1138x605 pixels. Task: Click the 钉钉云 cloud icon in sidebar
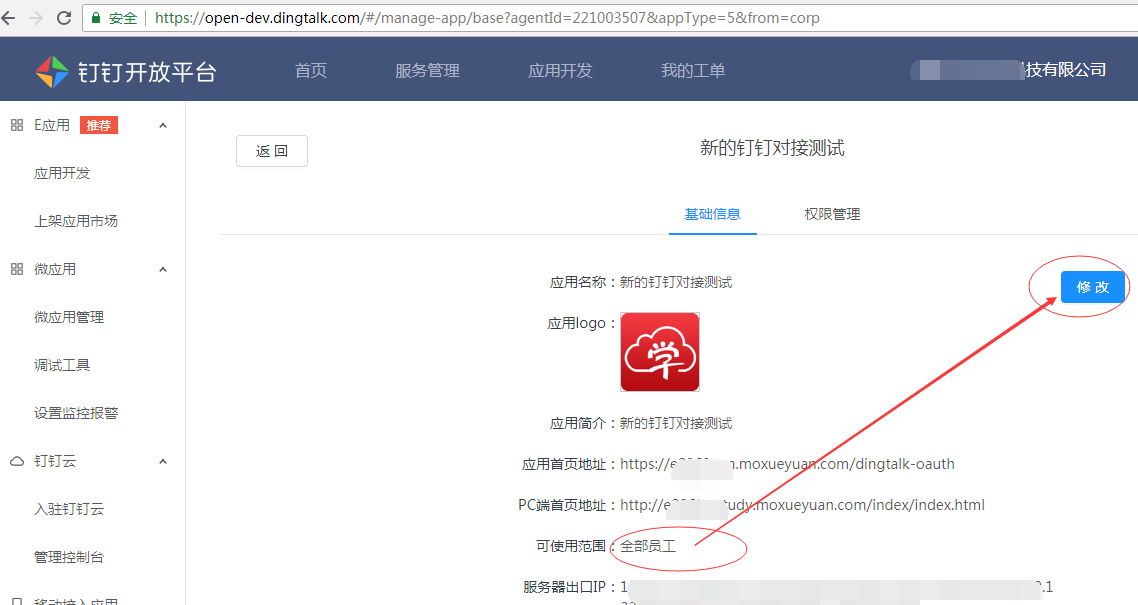(x=17, y=461)
